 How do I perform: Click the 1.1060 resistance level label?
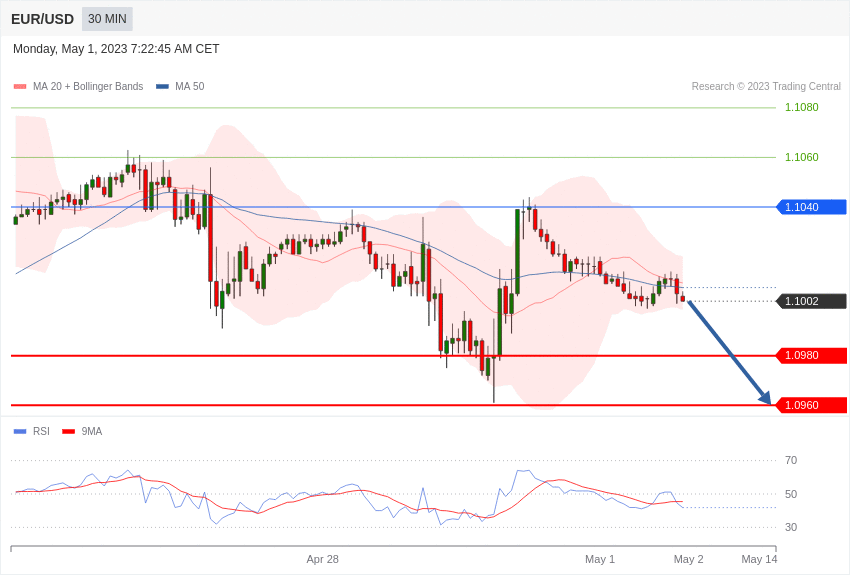coord(802,157)
